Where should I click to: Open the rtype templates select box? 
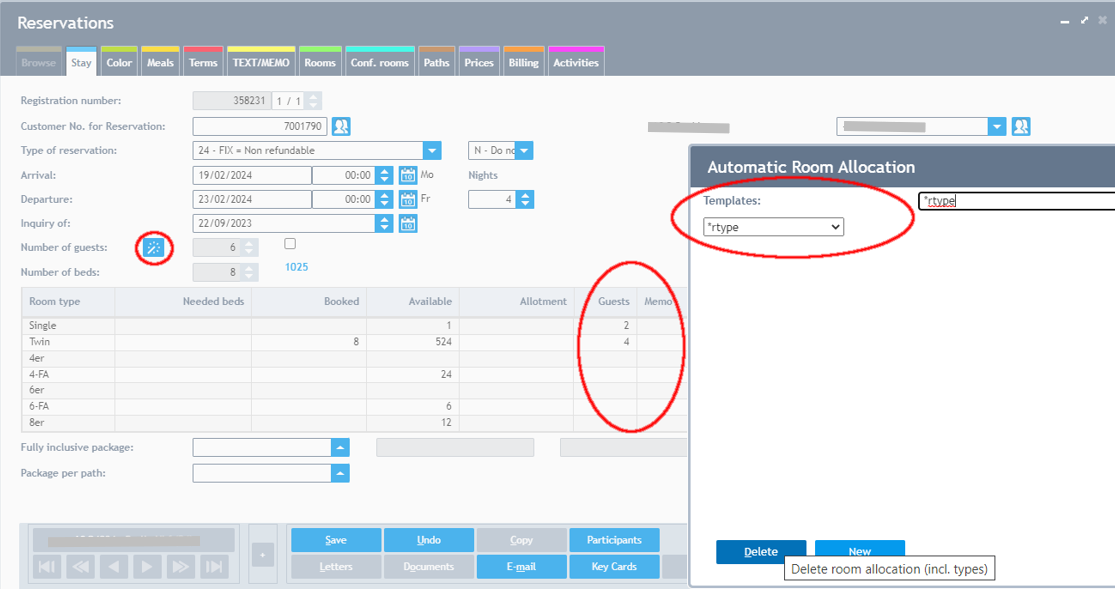click(x=773, y=227)
